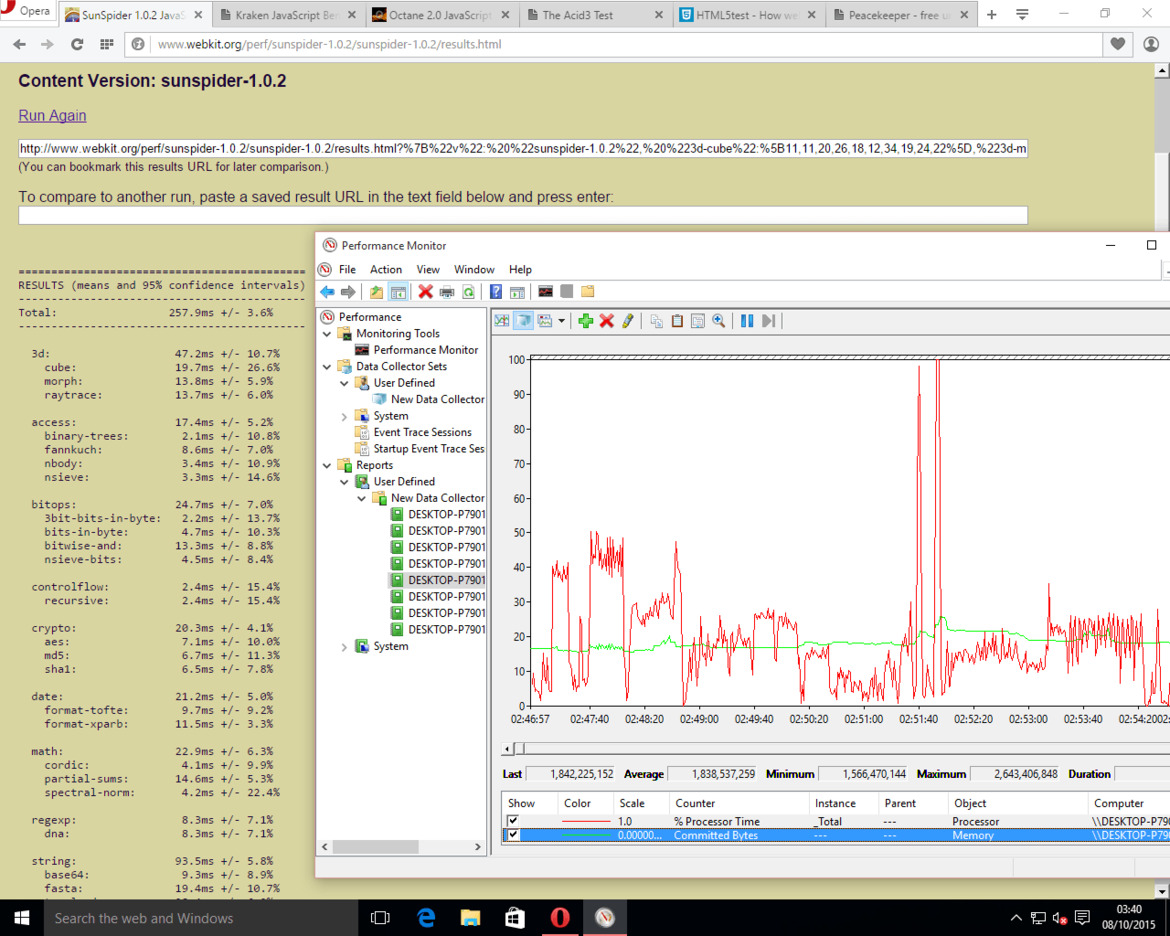Click the red Delete icon in MMC toolbar
Viewport: 1170px width, 936px height.
[425, 292]
